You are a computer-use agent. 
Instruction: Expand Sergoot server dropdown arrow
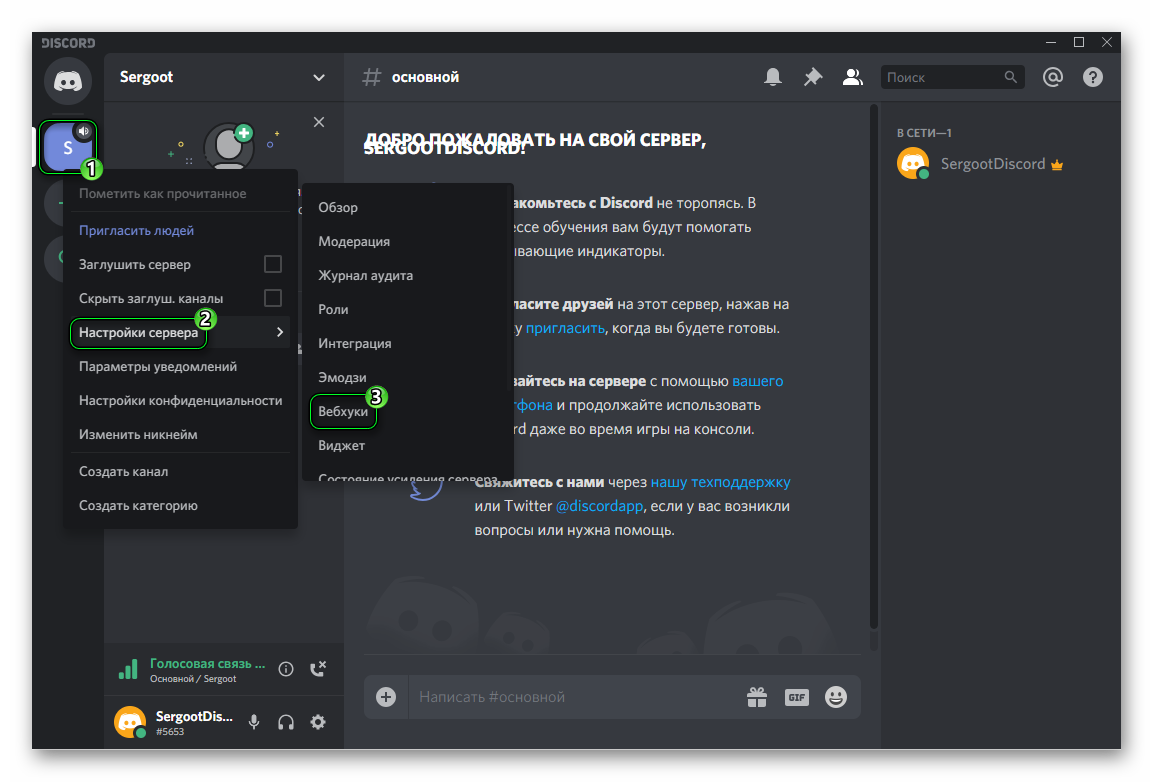(318, 77)
